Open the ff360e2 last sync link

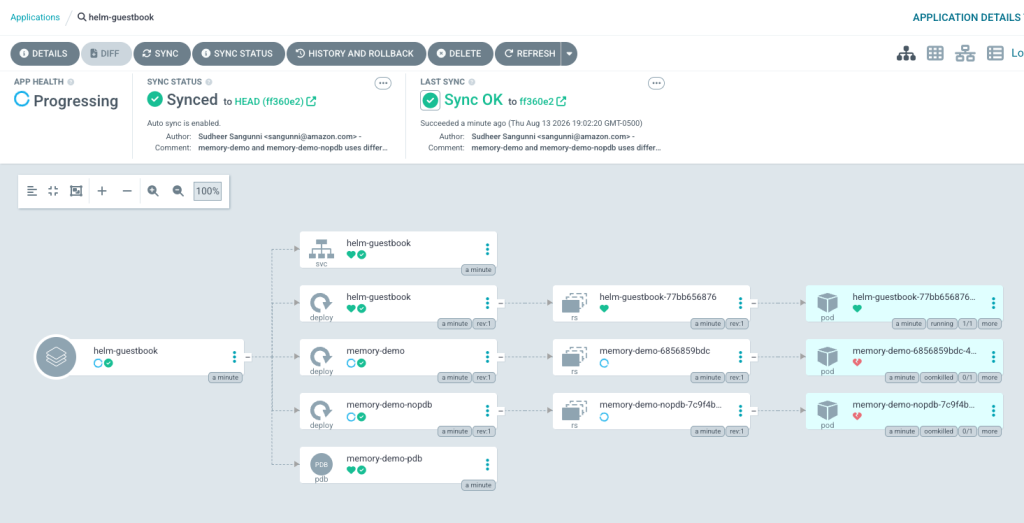click(543, 101)
